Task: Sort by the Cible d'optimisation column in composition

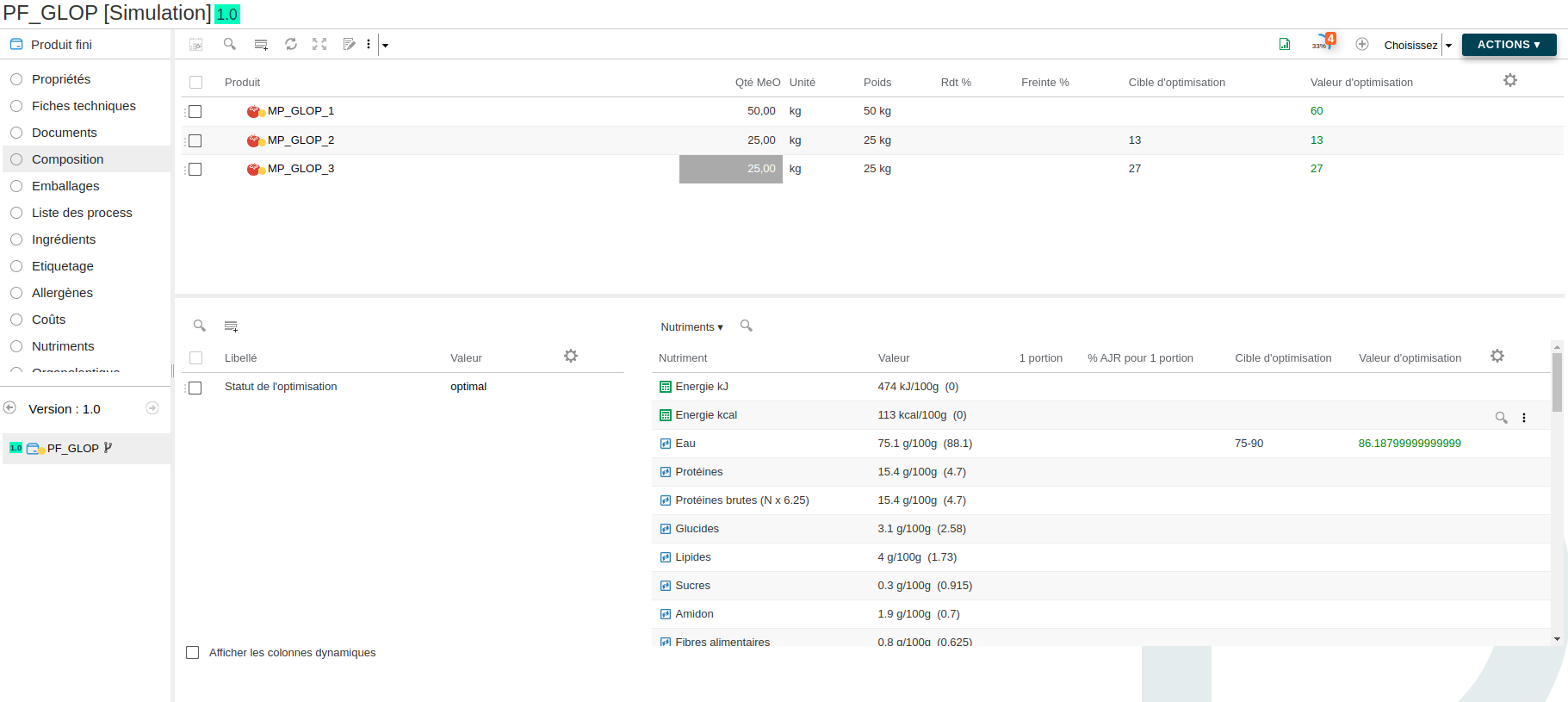Action: 1176,82
